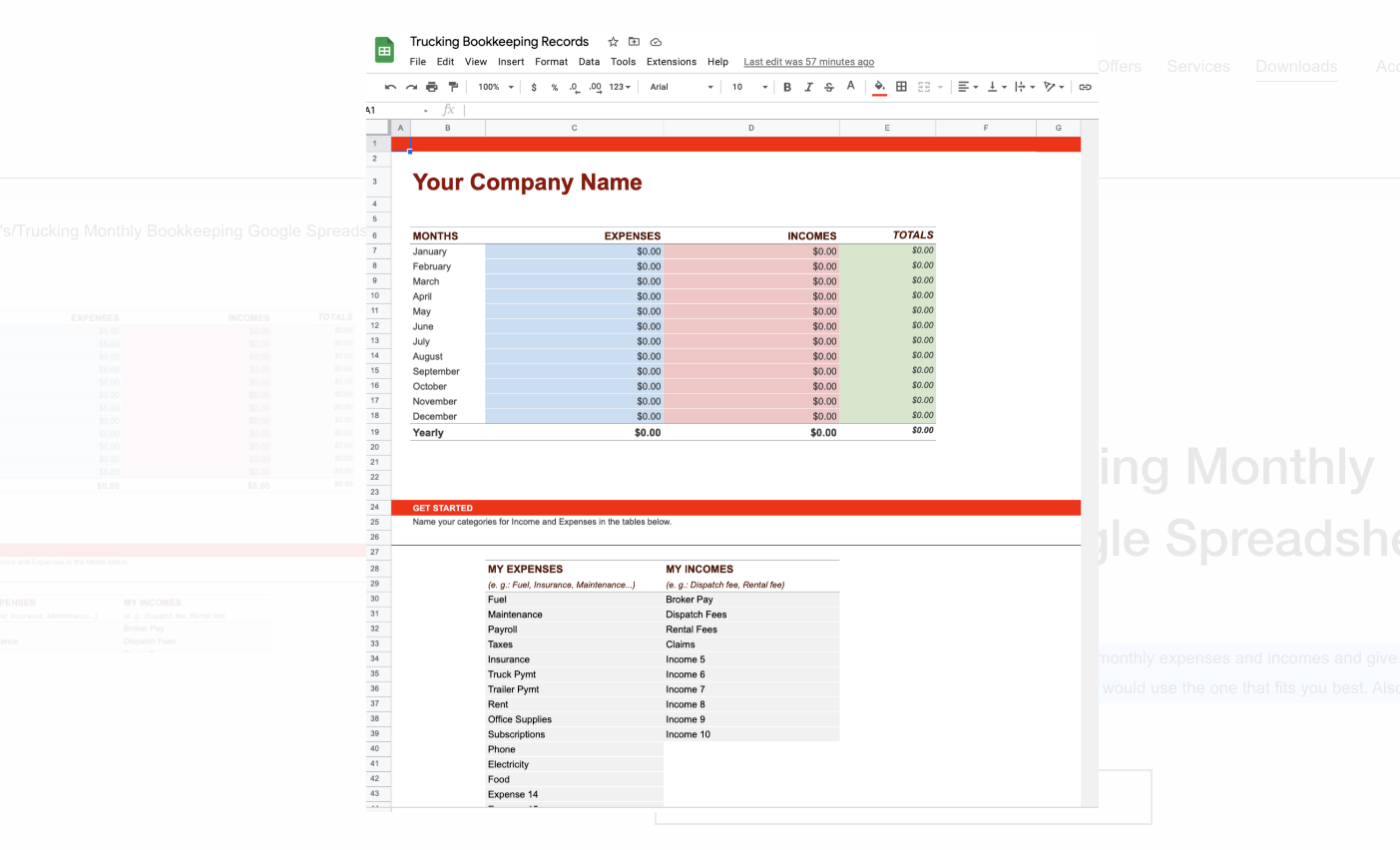Toggle strikethrough formatting

[829, 87]
